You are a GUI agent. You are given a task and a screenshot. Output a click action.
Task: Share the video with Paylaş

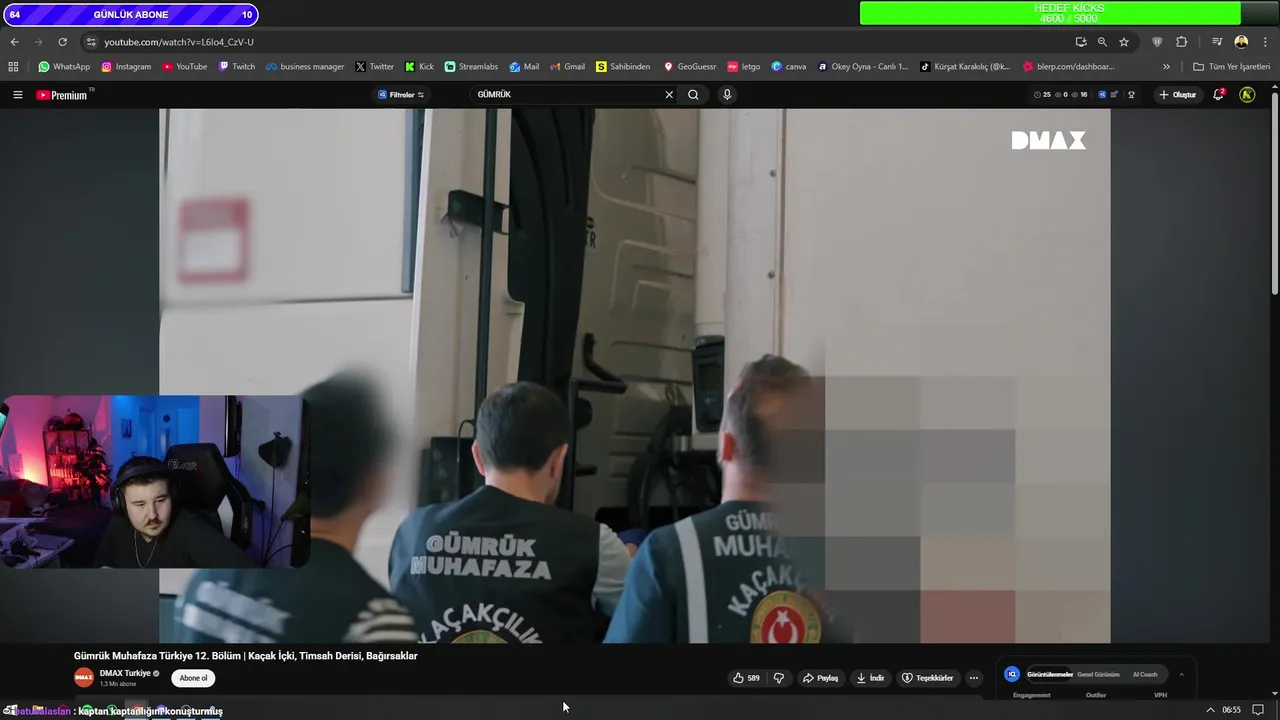point(820,678)
